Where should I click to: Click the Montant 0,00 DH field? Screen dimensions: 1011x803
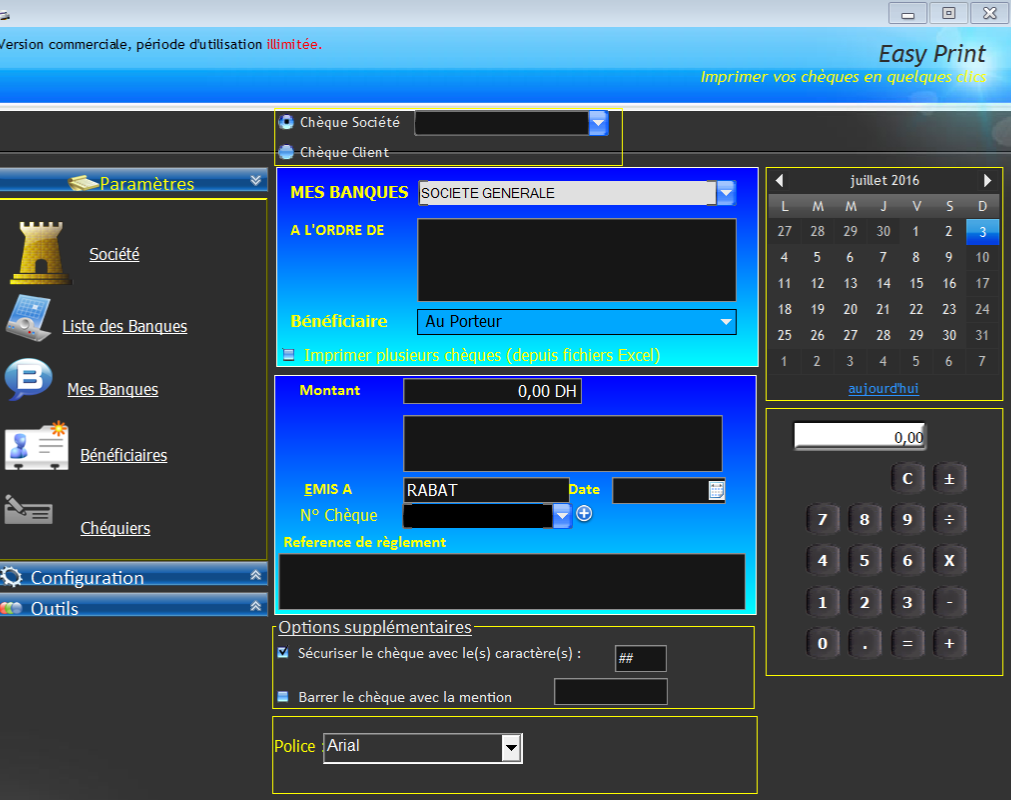[493, 391]
